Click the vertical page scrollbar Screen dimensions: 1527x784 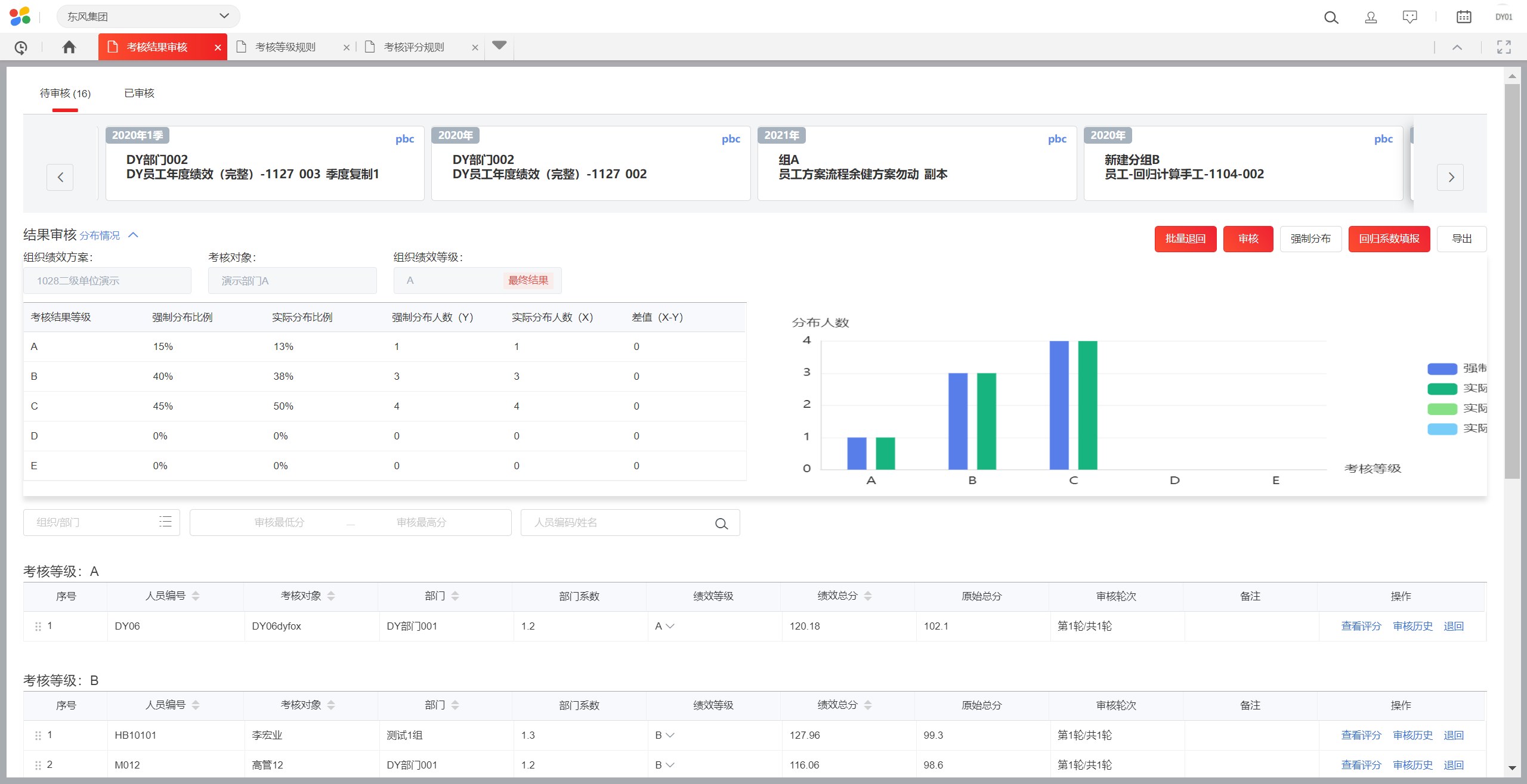coord(1511,280)
